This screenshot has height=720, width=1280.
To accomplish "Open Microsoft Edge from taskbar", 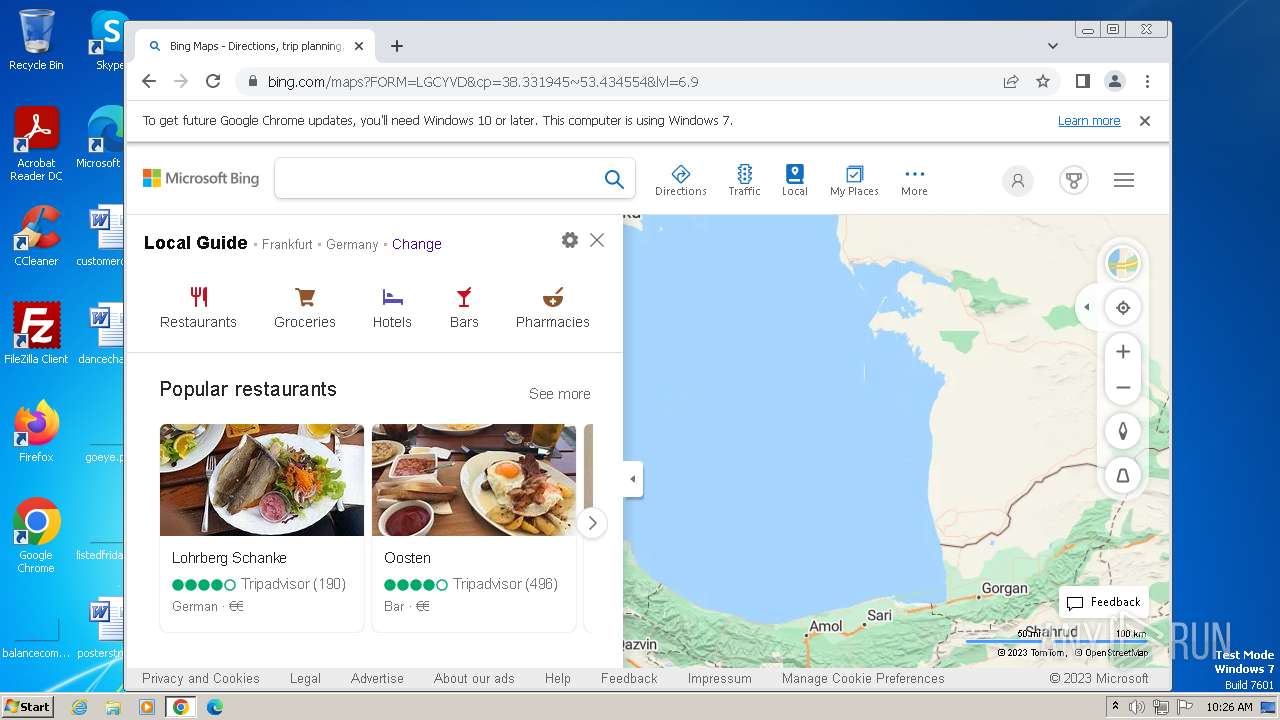I will click(x=215, y=707).
